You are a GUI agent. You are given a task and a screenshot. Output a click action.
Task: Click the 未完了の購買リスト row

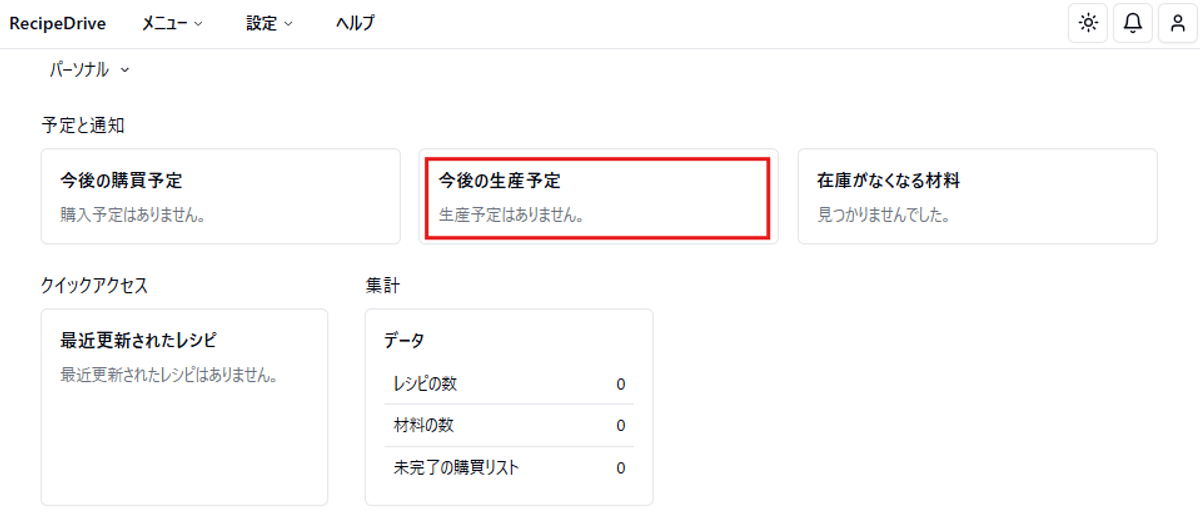pyautogui.click(x=509, y=468)
